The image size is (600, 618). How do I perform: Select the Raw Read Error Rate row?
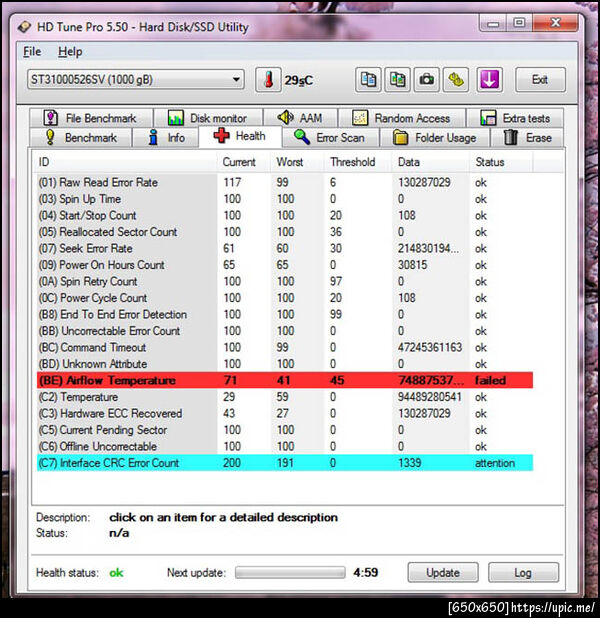(285, 182)
